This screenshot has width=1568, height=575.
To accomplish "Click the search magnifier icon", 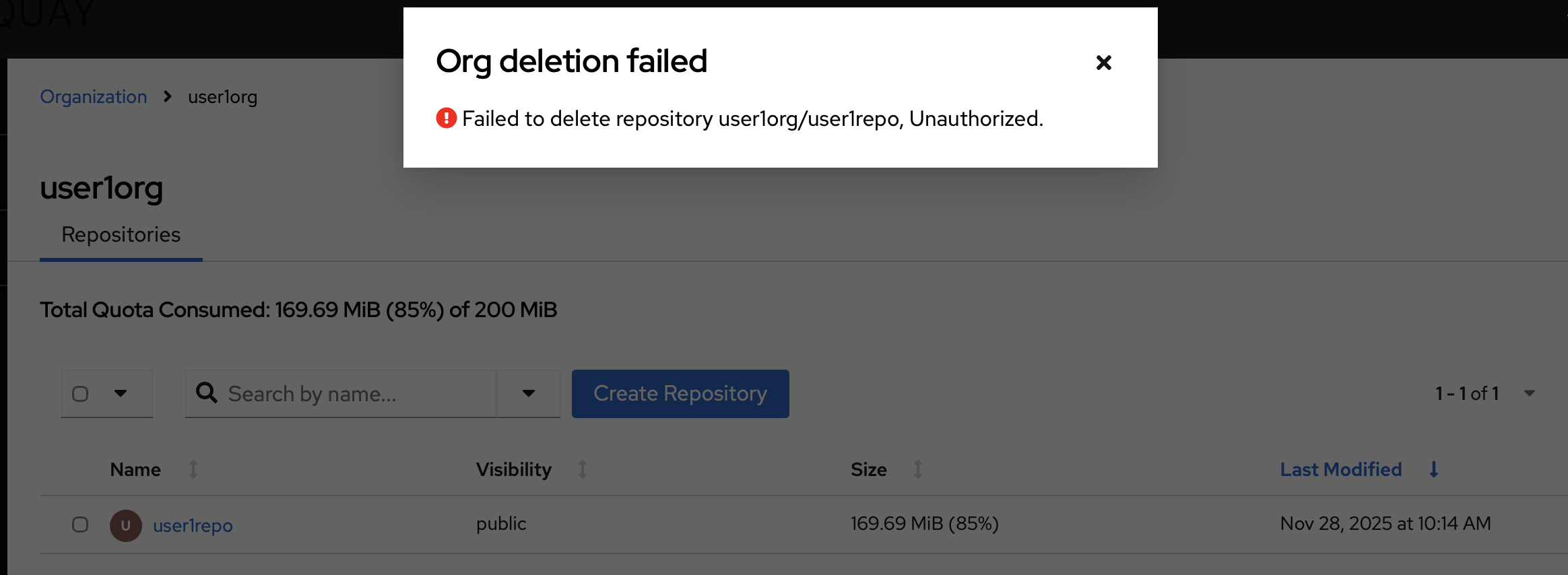I will coord(207,393).
